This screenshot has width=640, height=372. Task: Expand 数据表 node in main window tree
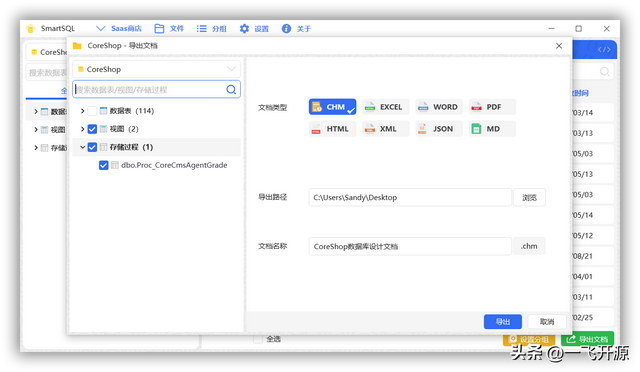36,111
